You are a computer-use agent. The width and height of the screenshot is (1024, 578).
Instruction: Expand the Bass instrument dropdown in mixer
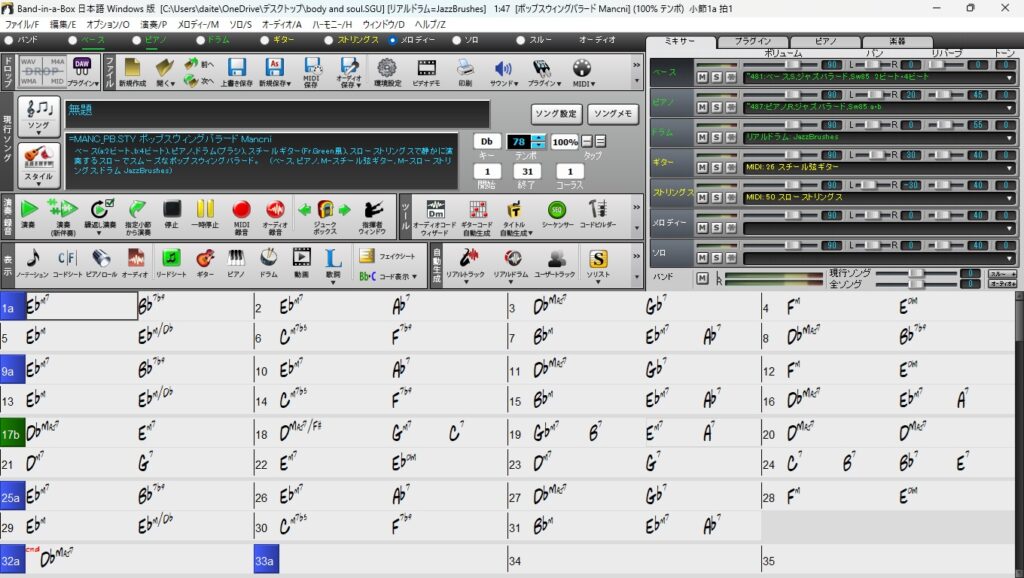point(1010,77)
